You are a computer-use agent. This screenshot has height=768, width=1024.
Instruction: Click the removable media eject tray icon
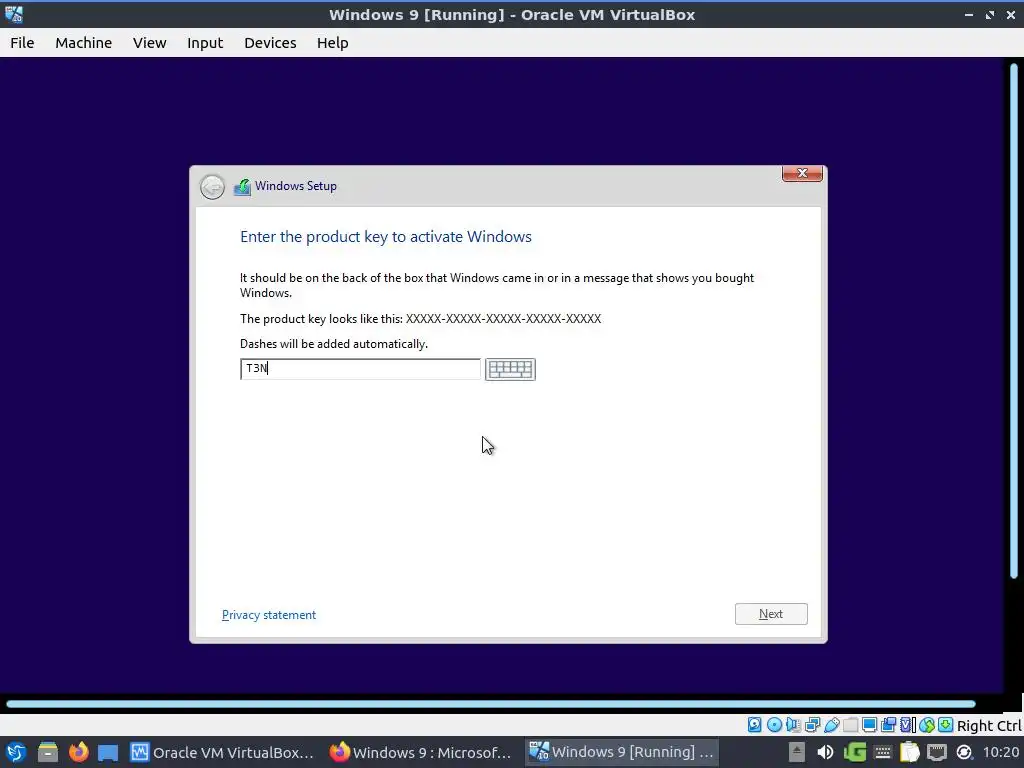[x=797, y=752]
